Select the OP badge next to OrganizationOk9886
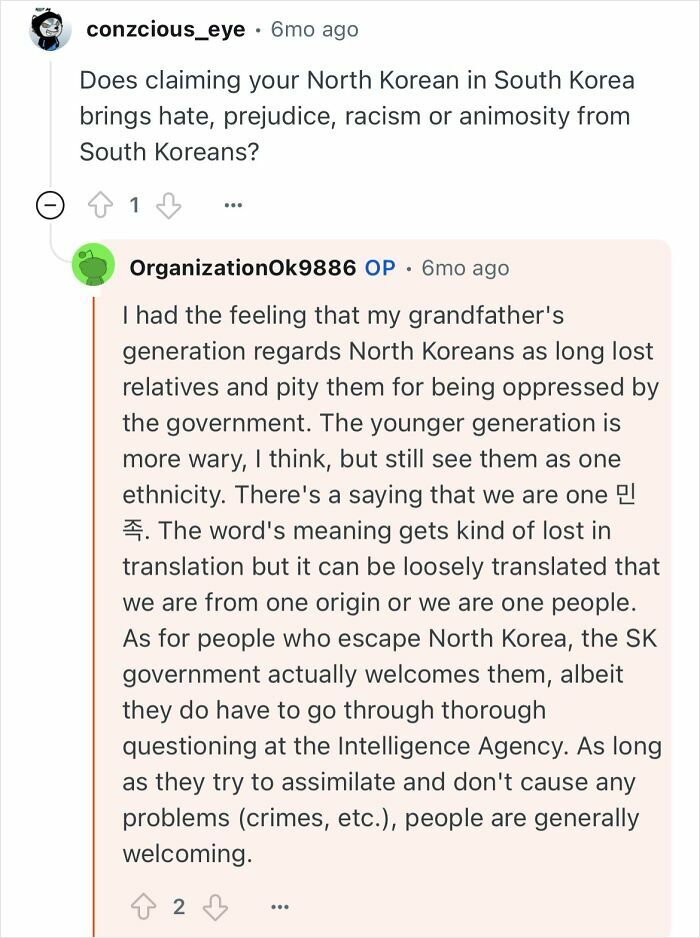The width and height of the screenshot is (700, 938). tap(378, 267)
